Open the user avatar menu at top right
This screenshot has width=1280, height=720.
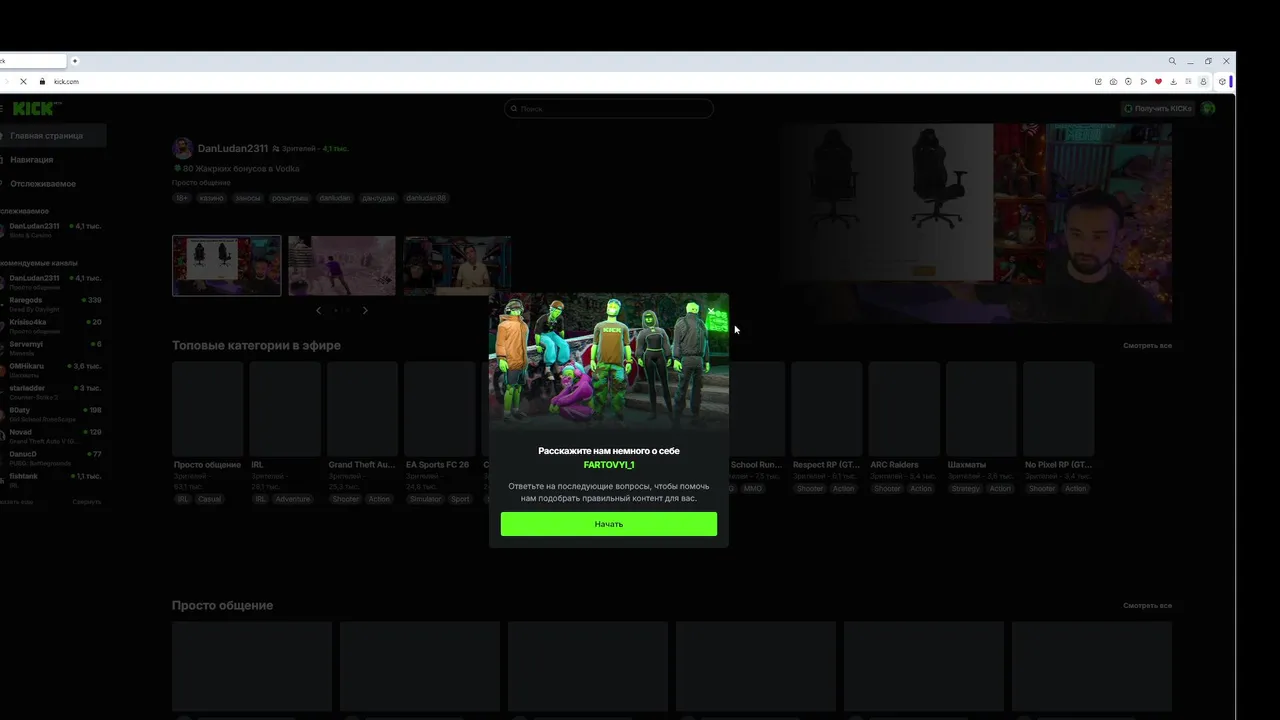point(1208,108)
